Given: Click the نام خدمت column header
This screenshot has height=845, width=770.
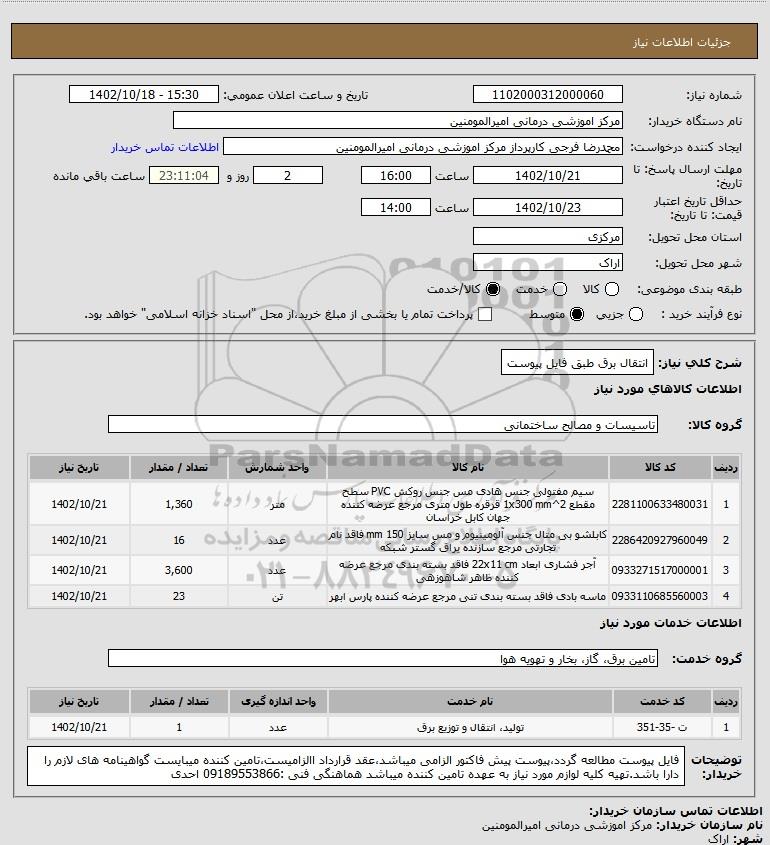Looking at the screenshot, I should pos(470,701).
